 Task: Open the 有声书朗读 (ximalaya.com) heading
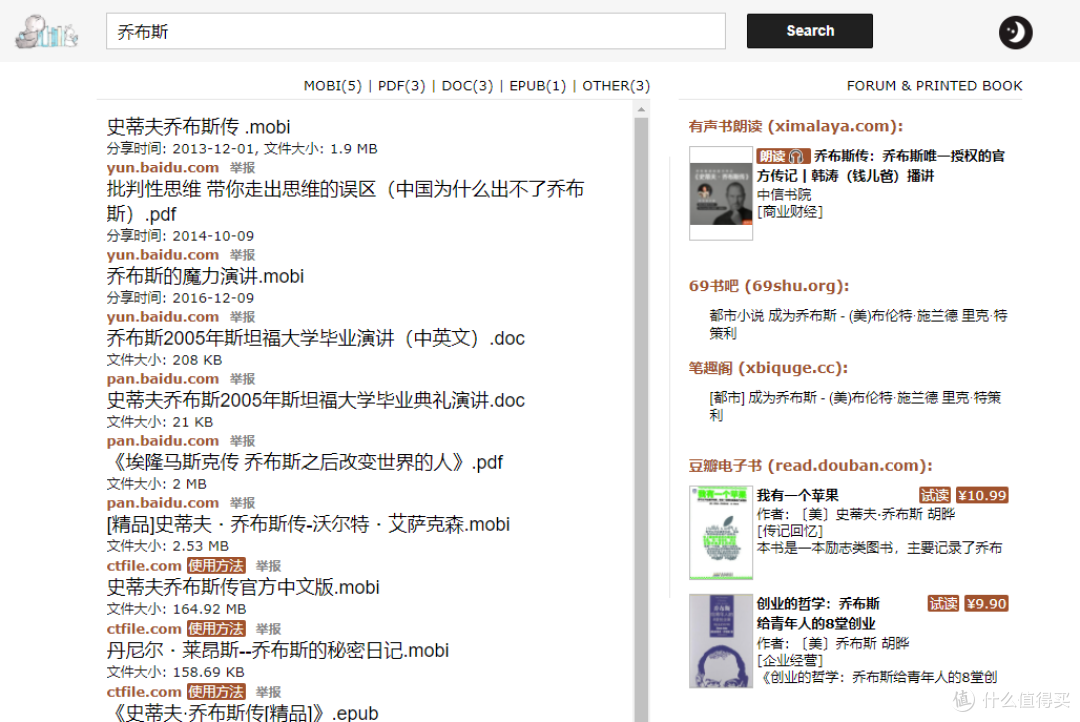pyautogui.click(x=796, y=126)
